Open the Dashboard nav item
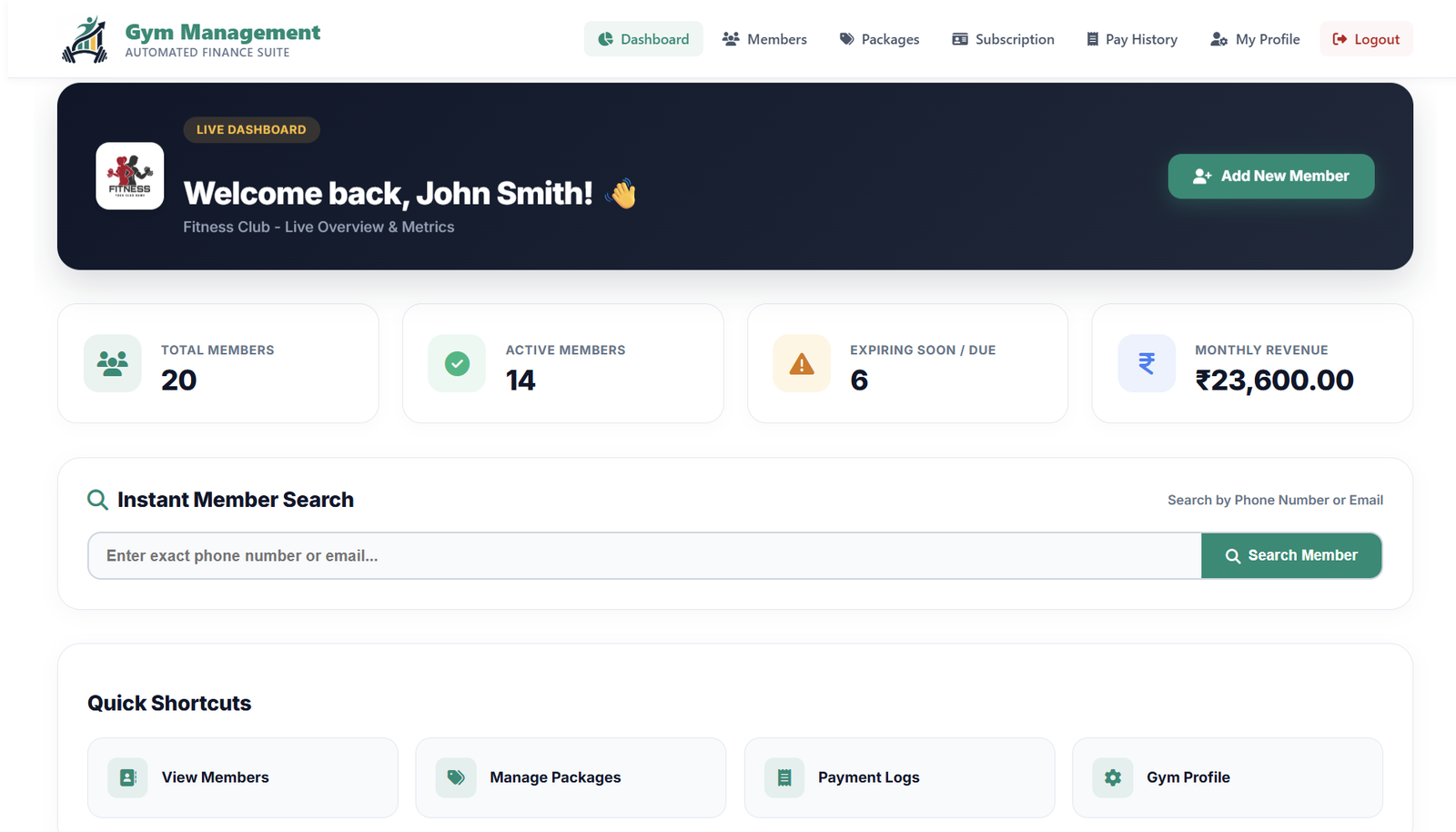The width and height of the screenshot is (1456, 832). [x=643, y=39]
